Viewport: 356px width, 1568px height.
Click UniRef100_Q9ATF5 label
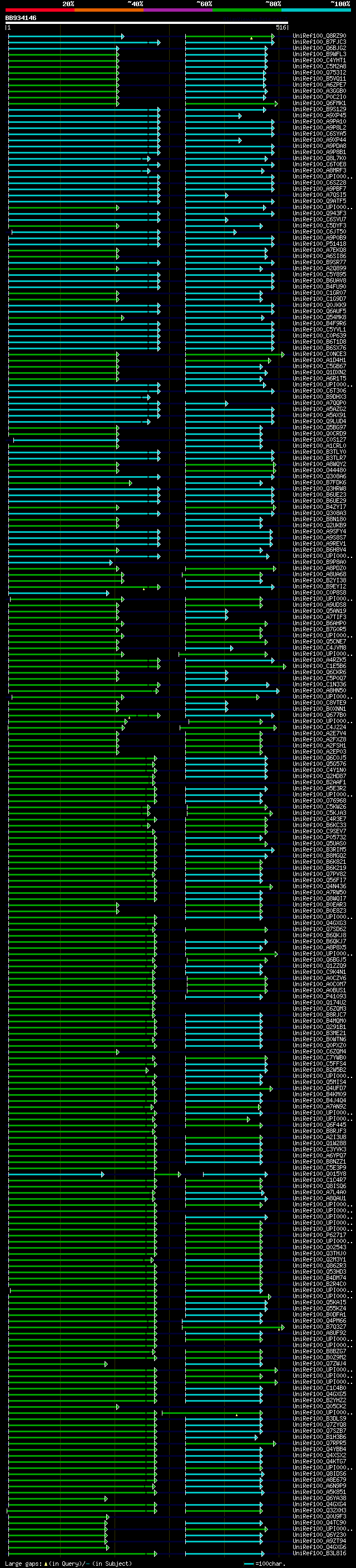(x=319, y=201)
